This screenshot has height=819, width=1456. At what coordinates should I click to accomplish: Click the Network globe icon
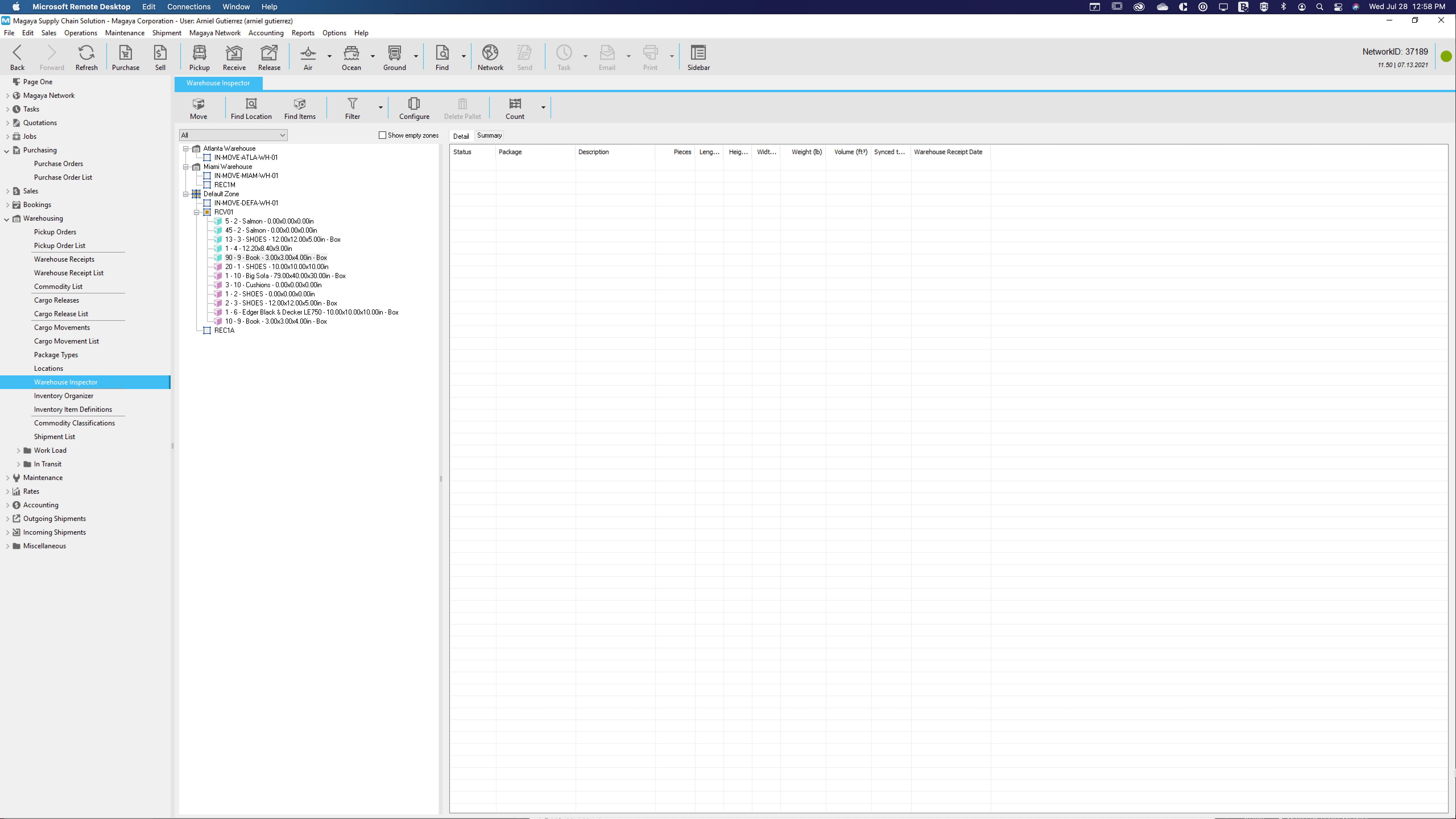coord(490,58)
